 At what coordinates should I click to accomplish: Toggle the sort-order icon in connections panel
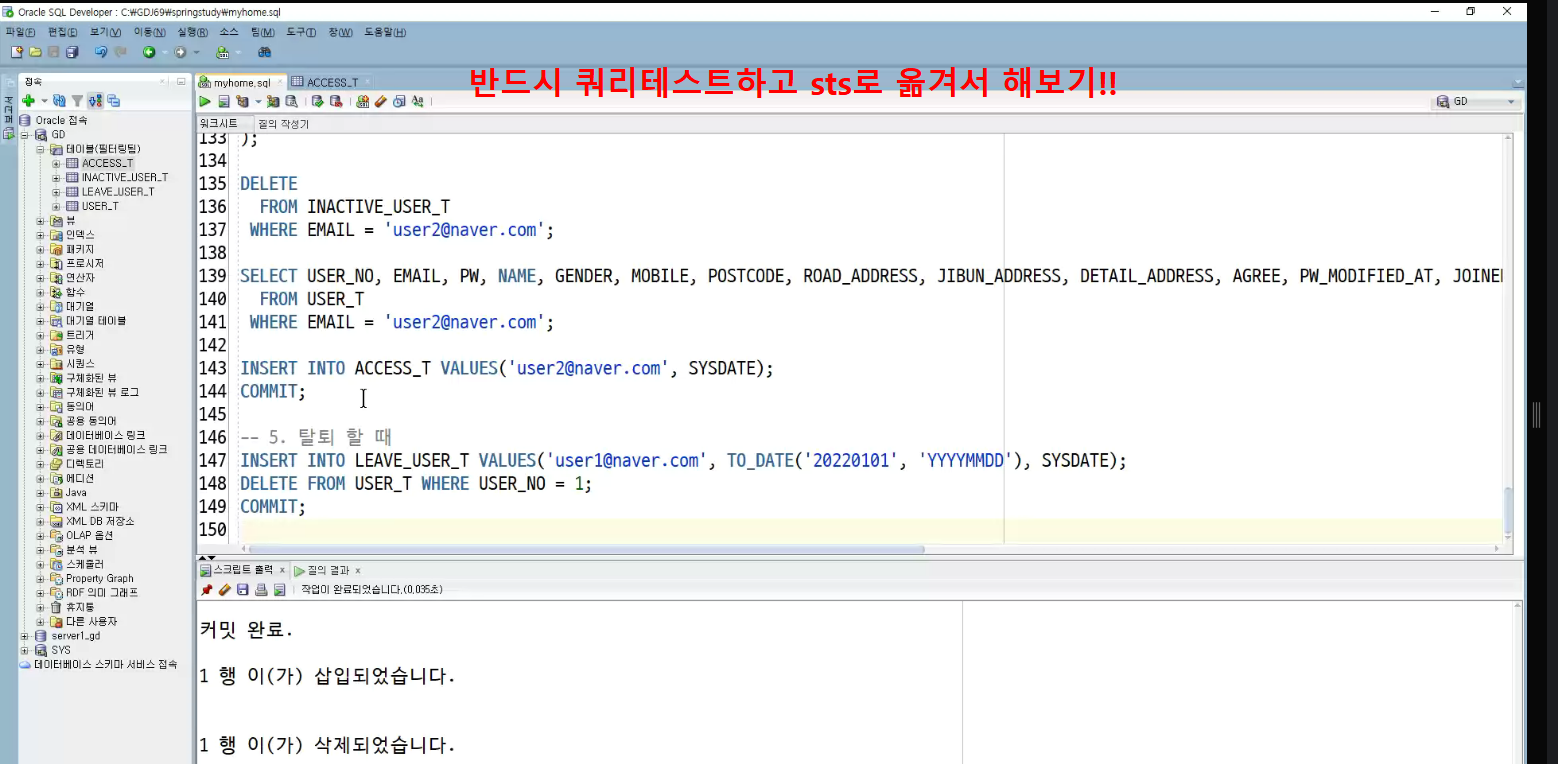click(x=95, y=101)
